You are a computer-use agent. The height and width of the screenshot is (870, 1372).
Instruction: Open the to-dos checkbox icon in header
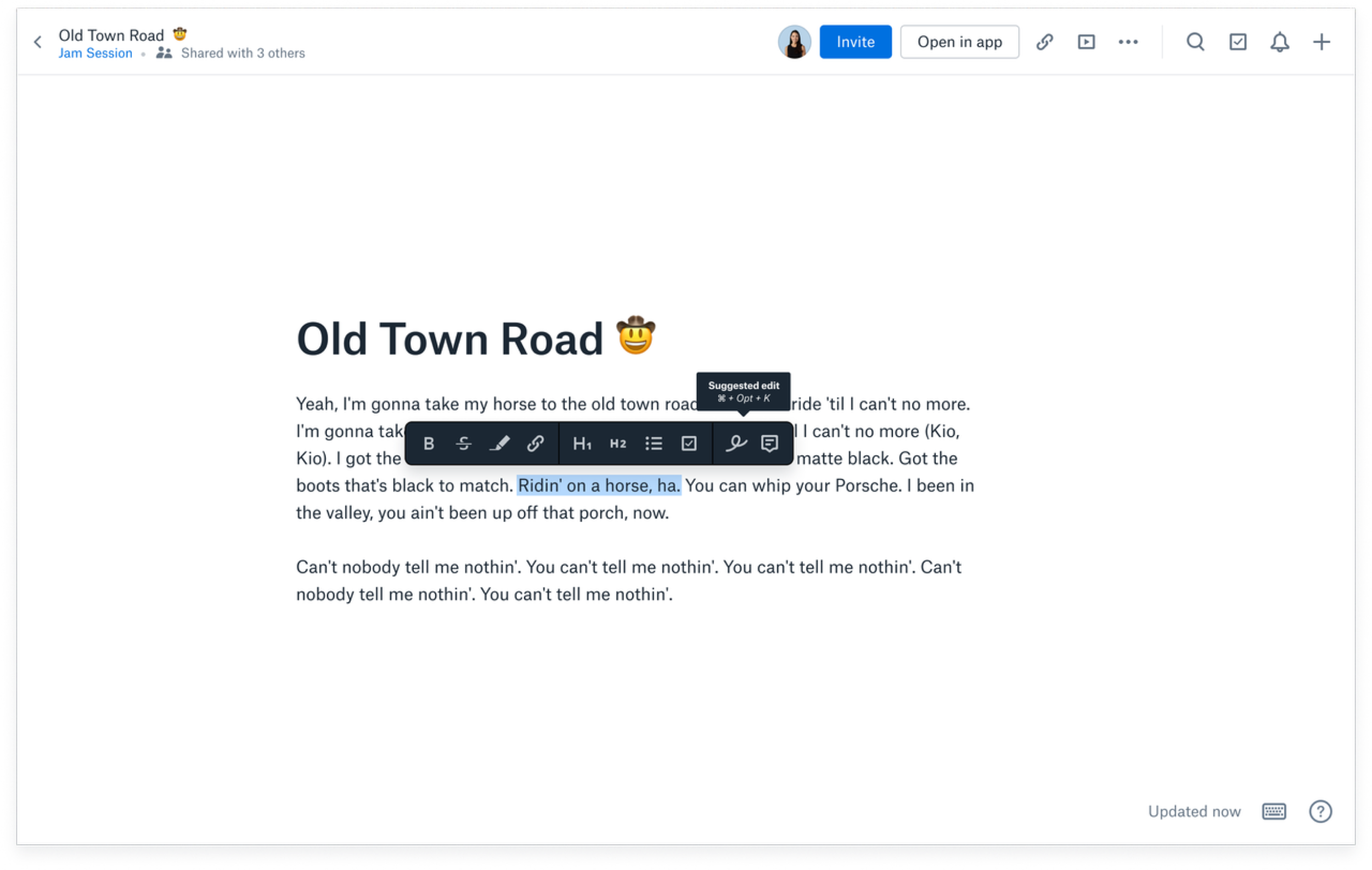1238,42
